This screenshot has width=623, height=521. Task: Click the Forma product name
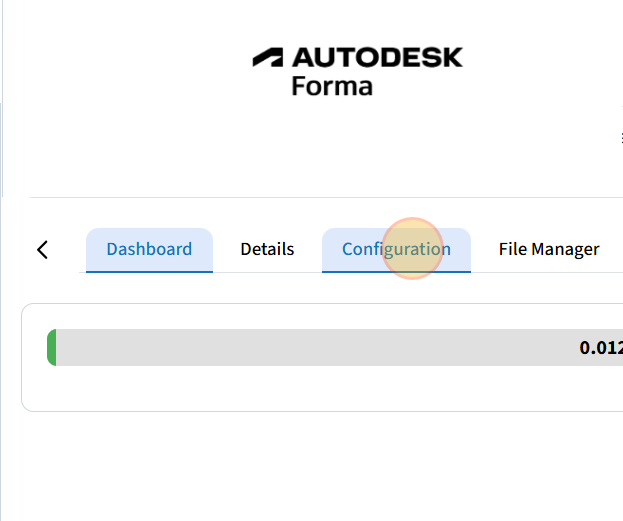(332, 86)
